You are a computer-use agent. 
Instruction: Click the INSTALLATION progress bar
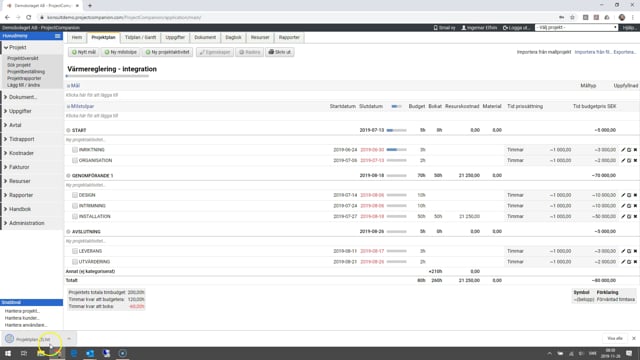coord(396,216)
